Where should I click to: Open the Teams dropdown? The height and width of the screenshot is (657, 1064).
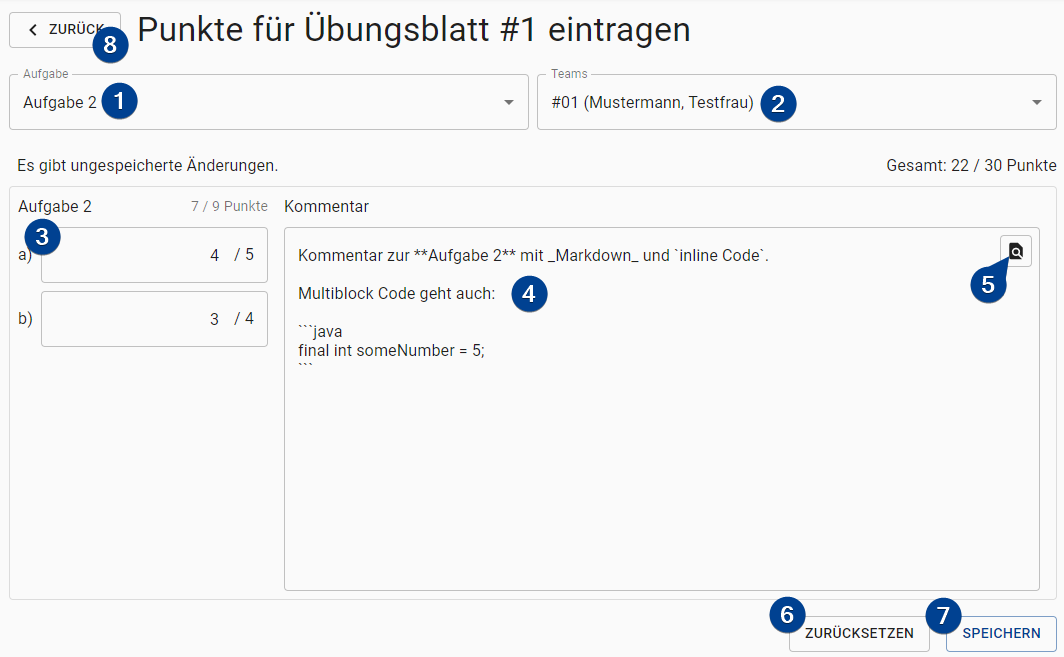tap(797, 102)
